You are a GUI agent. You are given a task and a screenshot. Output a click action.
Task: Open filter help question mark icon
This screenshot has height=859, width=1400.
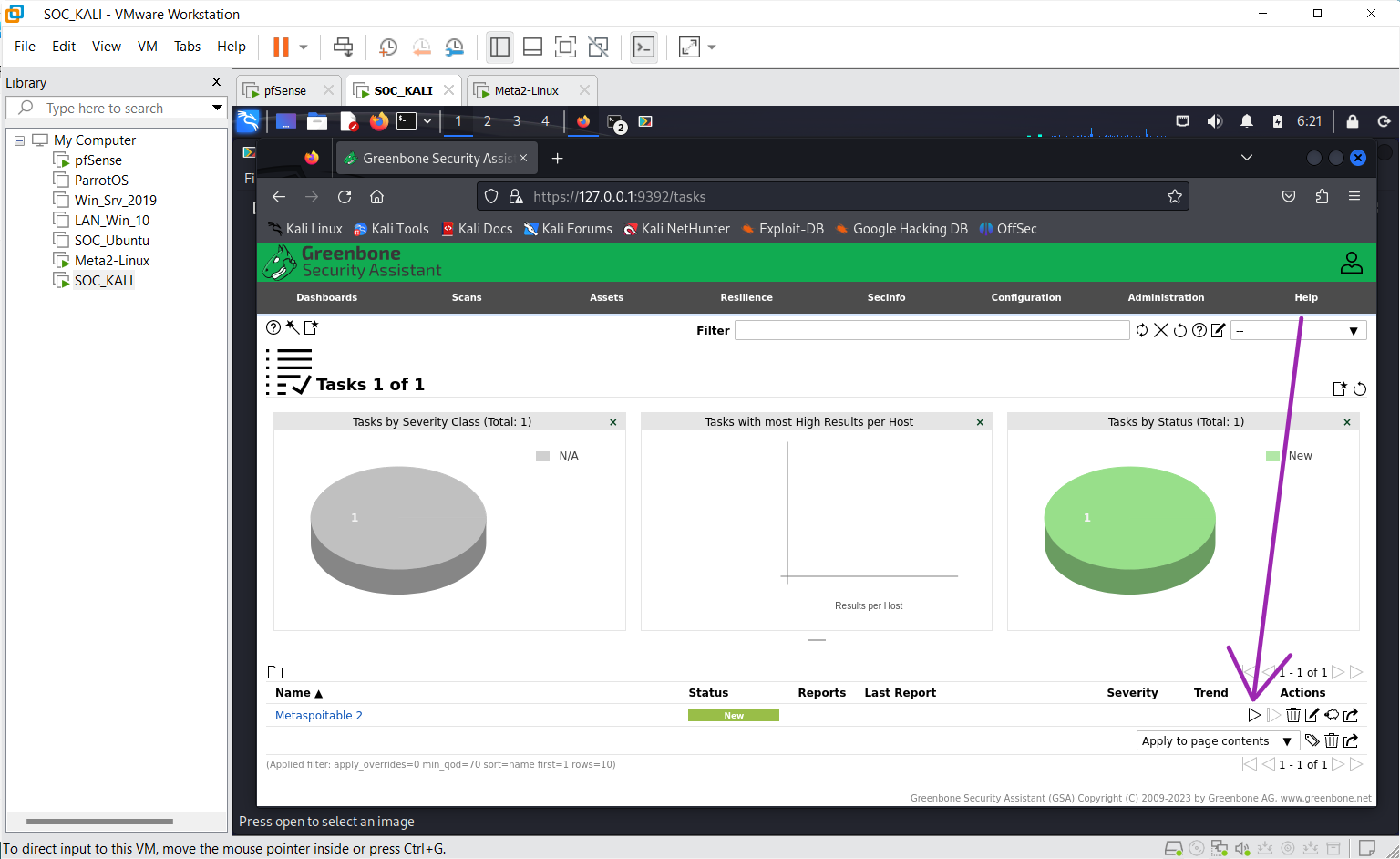tap(1199, 330)
